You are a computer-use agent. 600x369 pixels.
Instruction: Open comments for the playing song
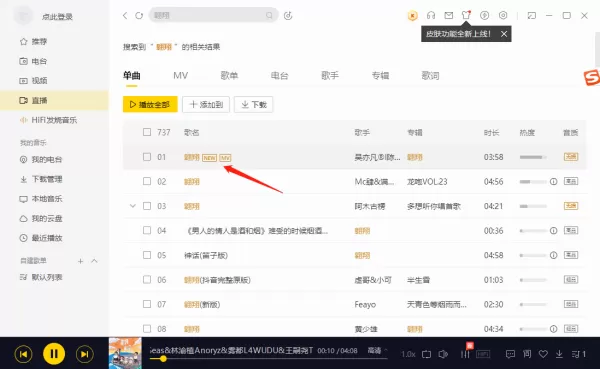point(510,354)
